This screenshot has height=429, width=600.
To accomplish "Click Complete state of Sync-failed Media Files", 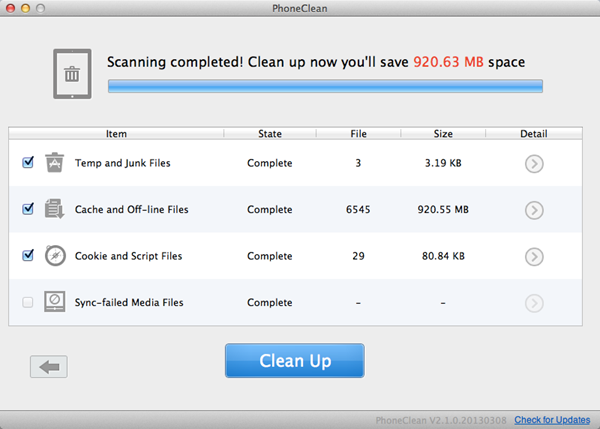I will click(x=270, y=302).
